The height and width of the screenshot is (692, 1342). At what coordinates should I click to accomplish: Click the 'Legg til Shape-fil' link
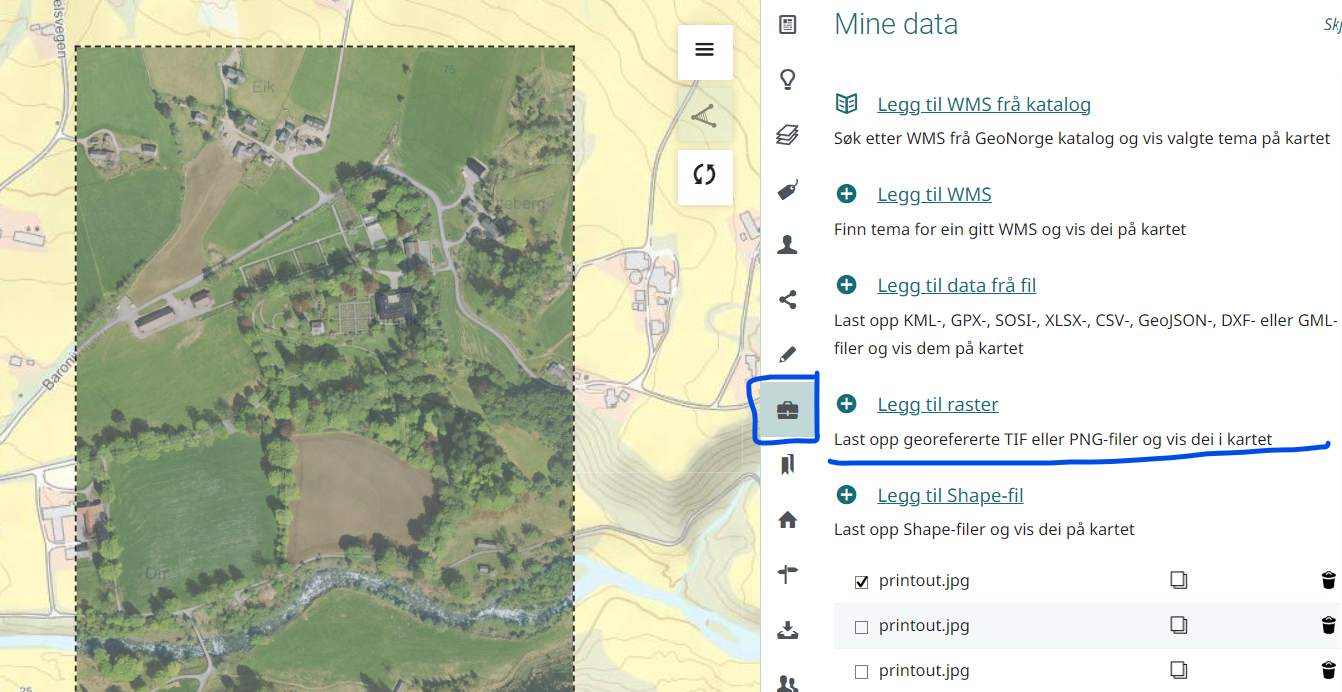tap(949, 495)
